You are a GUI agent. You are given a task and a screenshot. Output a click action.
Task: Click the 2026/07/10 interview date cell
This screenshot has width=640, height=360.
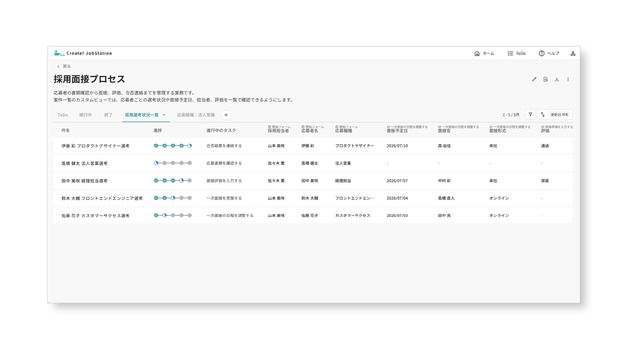[x=397, y=146]
